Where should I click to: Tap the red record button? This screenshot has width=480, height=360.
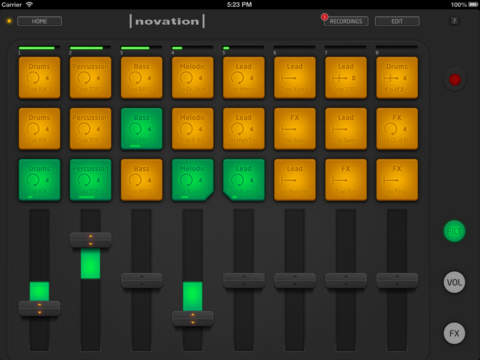(x=455, y=80)
